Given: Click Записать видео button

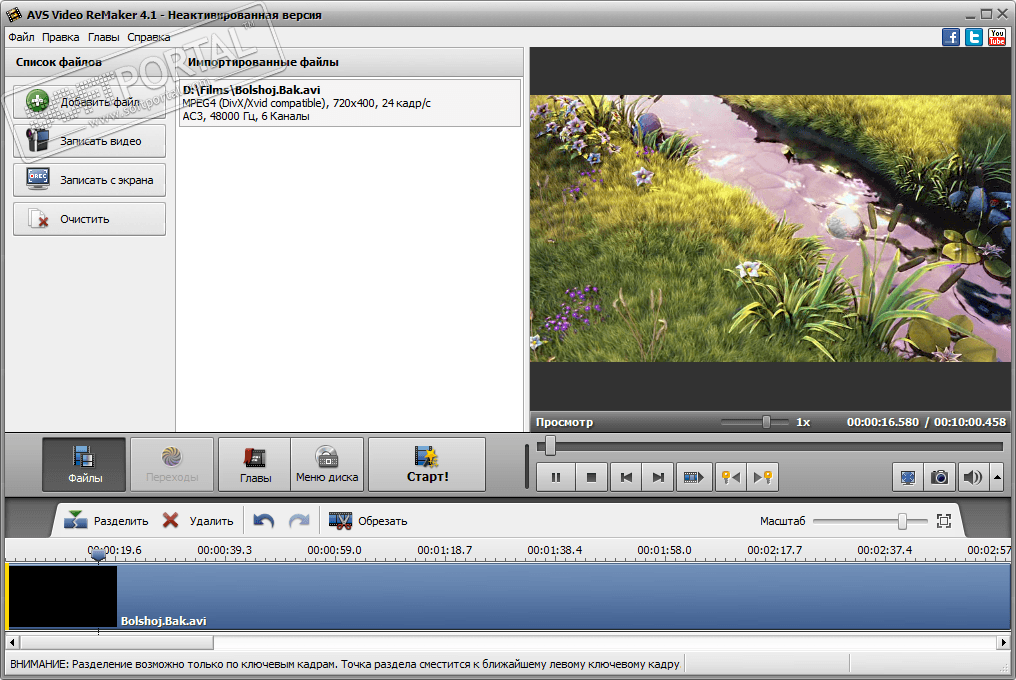Looking at the screenshot, I should [x=89, y=141].
